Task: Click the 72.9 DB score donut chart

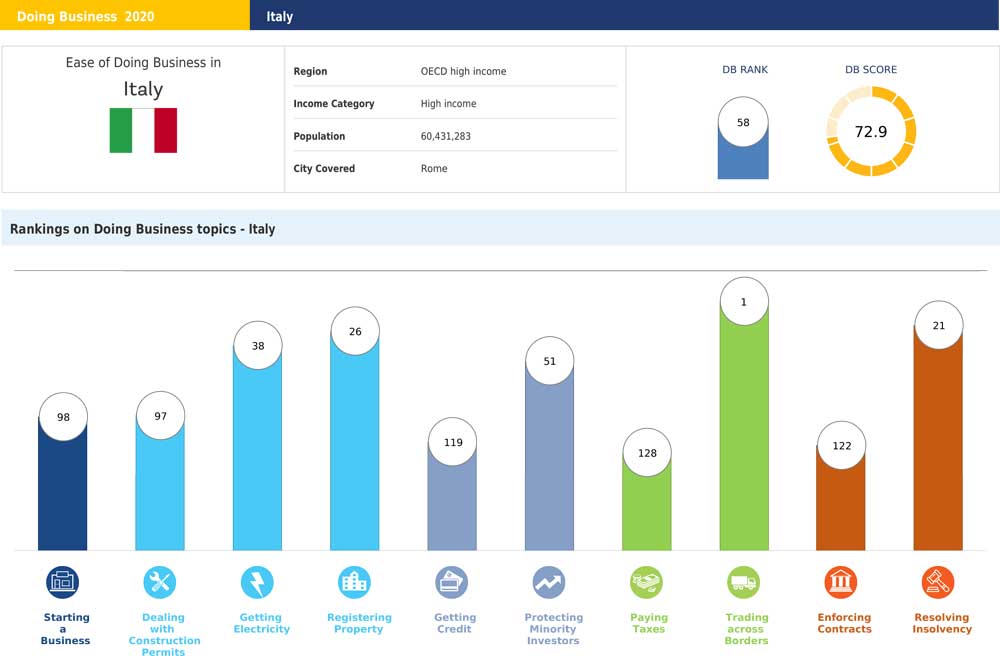Action: point(871,131)
